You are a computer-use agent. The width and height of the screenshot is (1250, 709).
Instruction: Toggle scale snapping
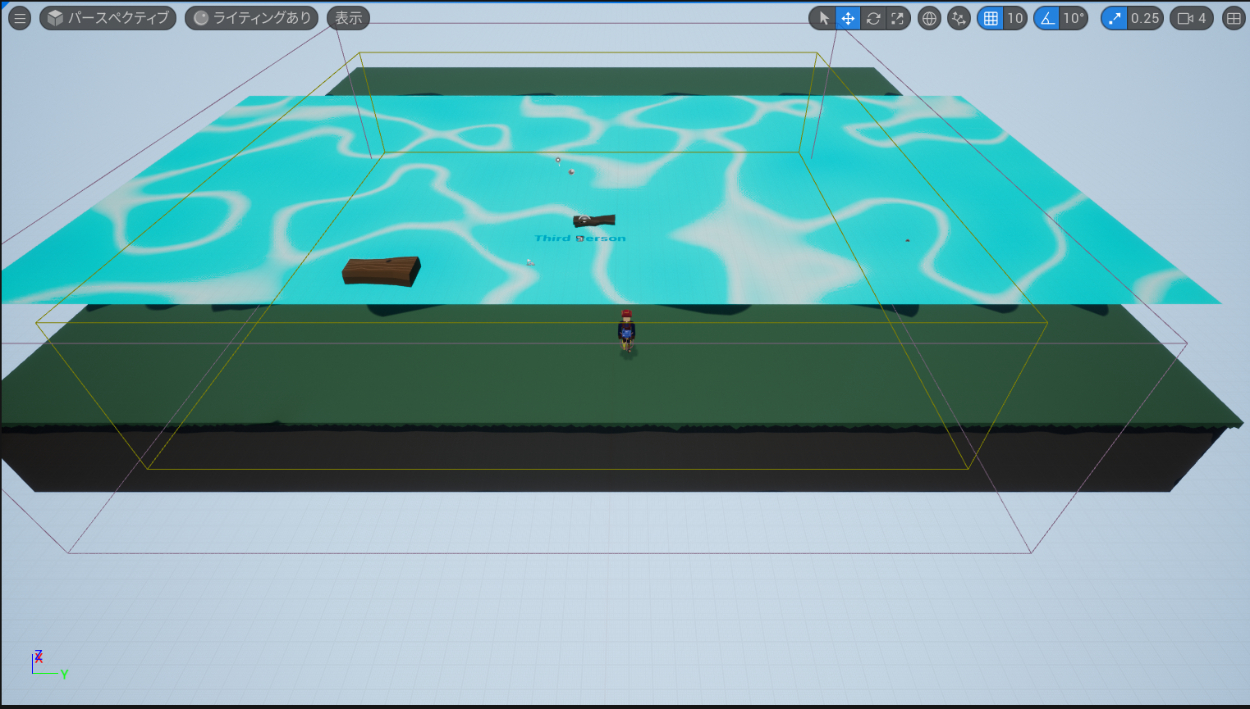click(x=1114, y=18)
